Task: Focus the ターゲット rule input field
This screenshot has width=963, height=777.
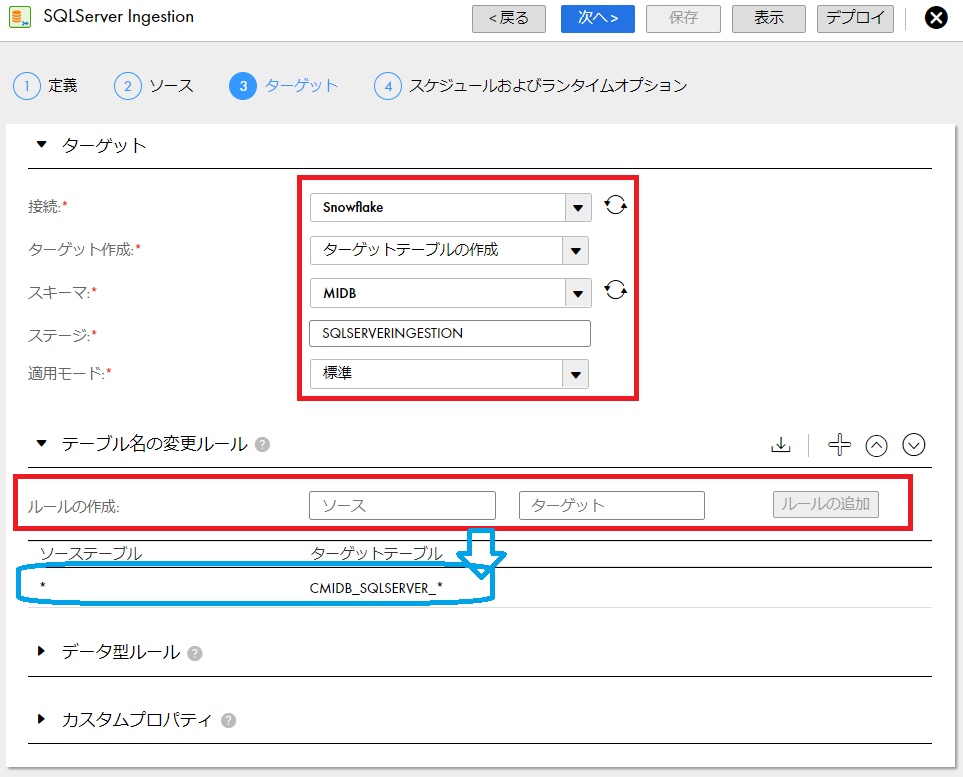Action: pos(612,506)
